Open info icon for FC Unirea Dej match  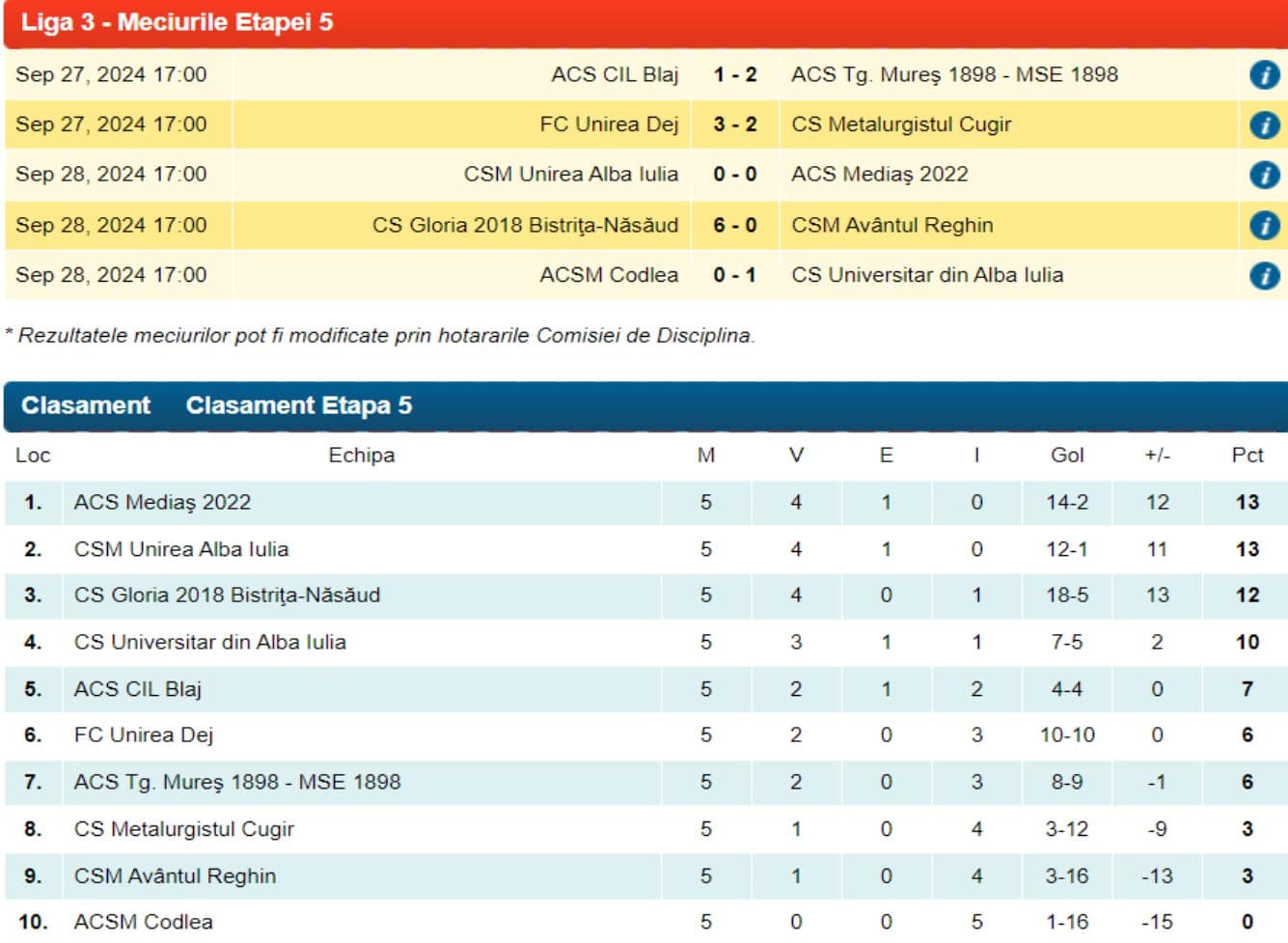1264,125
